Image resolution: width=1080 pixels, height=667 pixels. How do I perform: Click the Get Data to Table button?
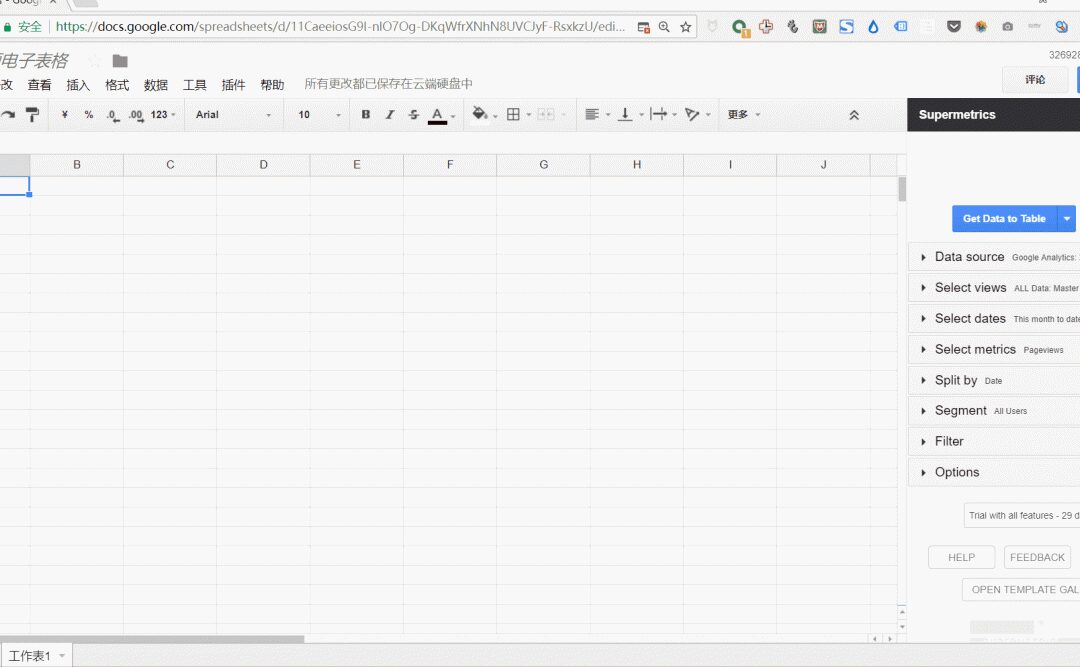click(1004, 218)
